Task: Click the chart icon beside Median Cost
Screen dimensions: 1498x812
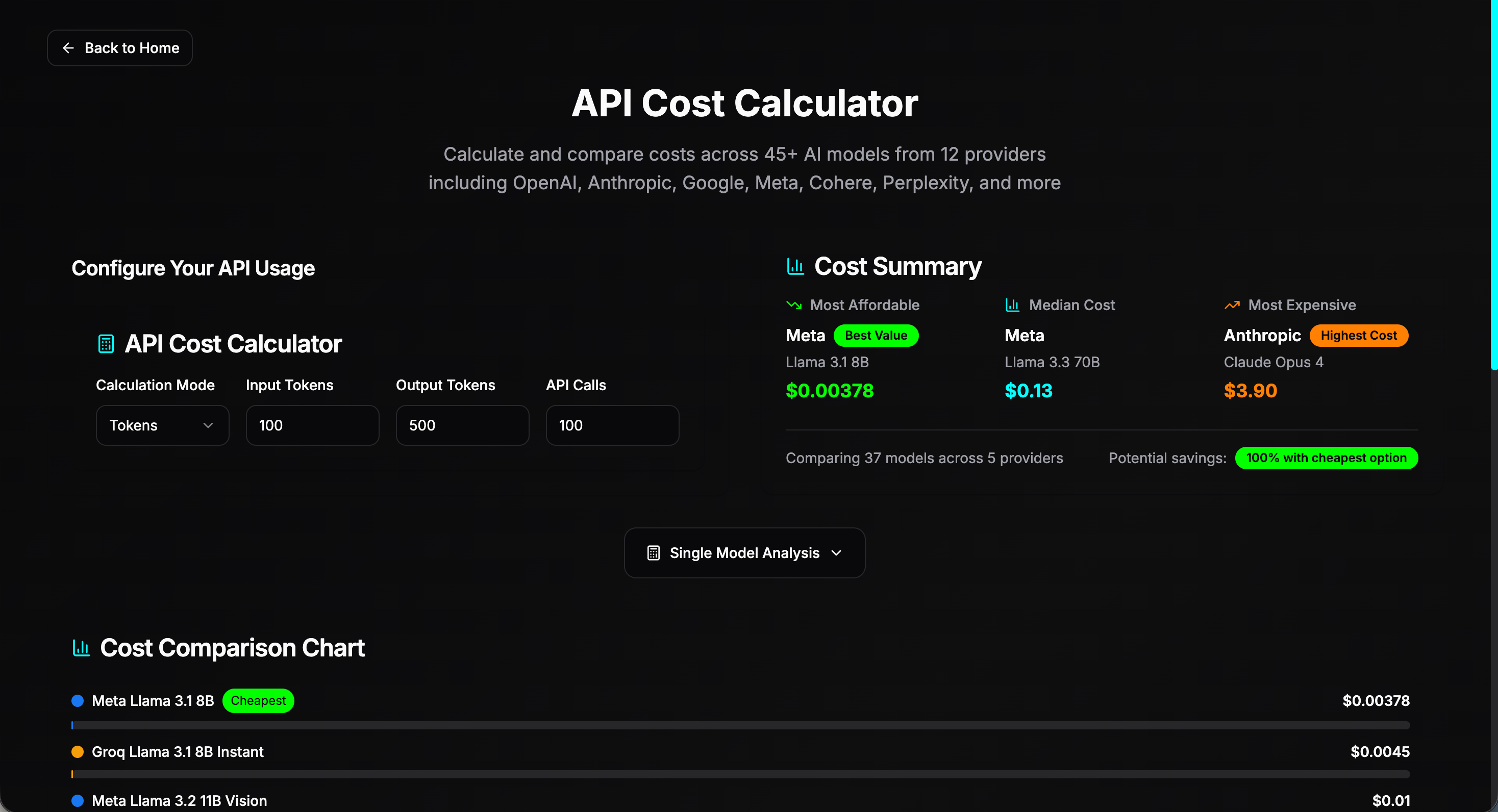Action: (1012, 304)
